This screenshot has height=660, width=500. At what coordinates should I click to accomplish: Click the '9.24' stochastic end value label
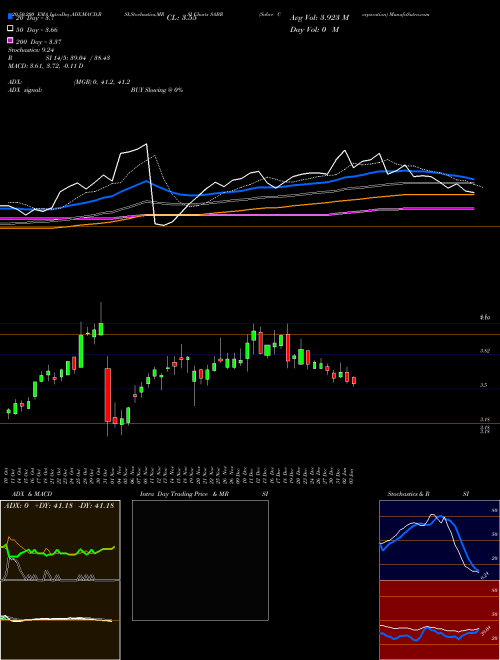(x=485, y=575)
